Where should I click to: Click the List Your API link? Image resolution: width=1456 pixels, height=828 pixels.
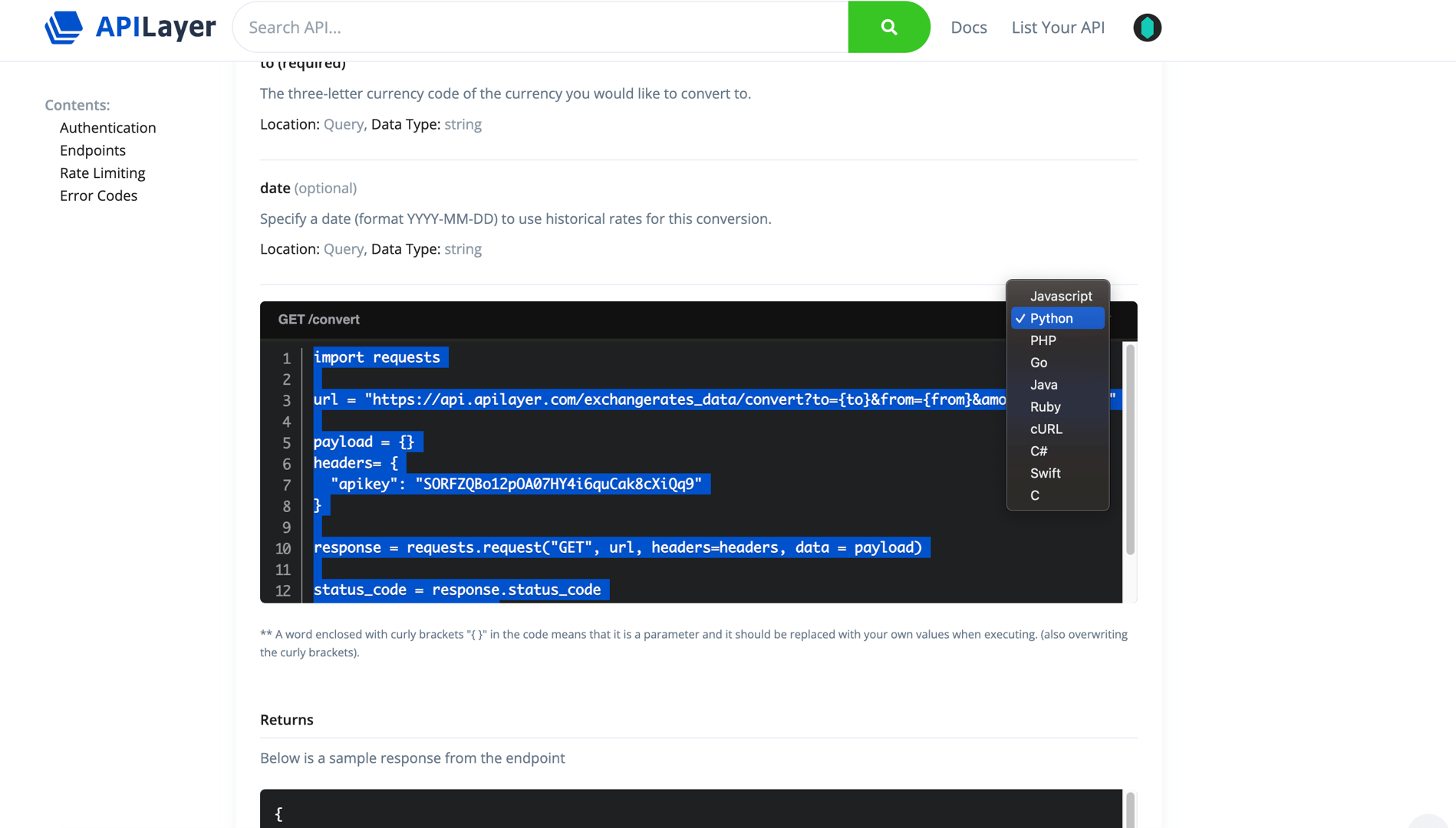(x=1058, y=27)
